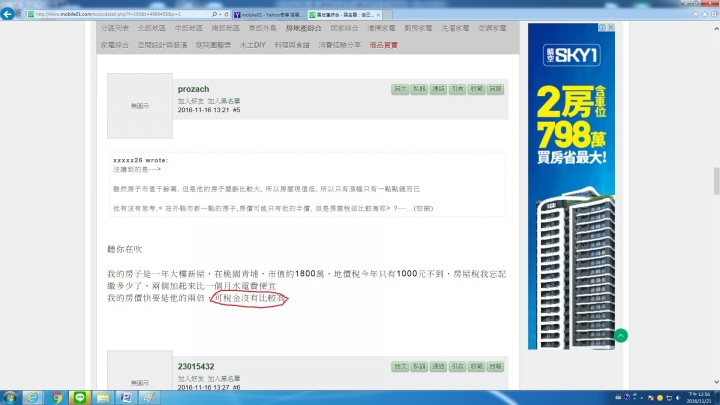Click 私訊 button on 23015432's post
The width and height of the screenshot is (720, 405).
tap(419, 366)
